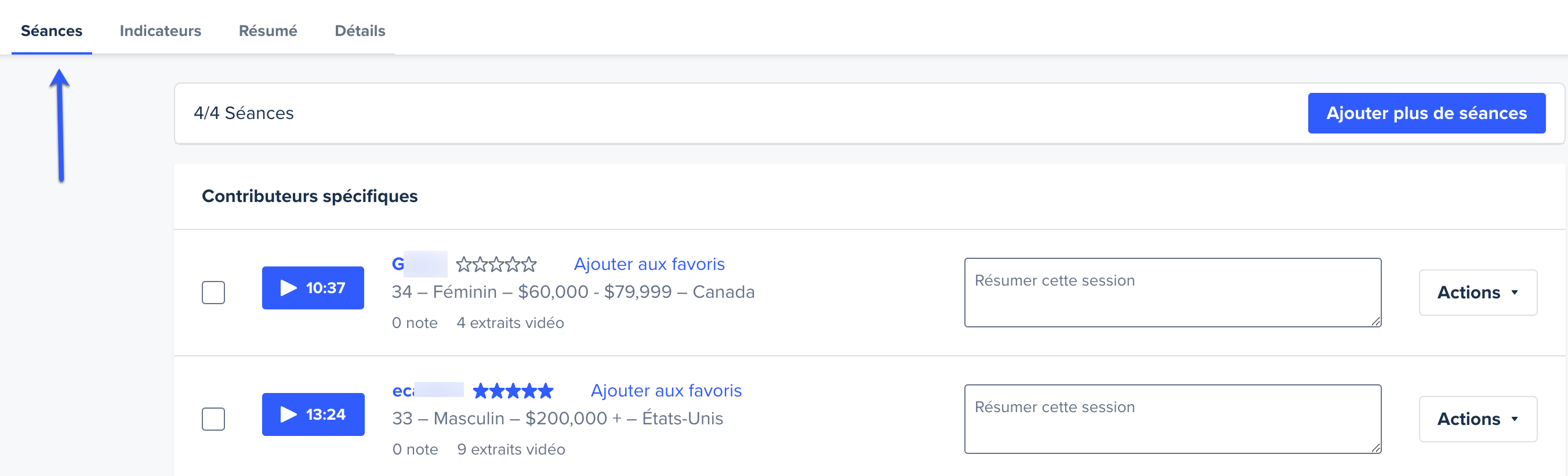Viewport: 1568px width, 476px height.
Task: Click Ajouter plus de séances button
Action: 1426,113
